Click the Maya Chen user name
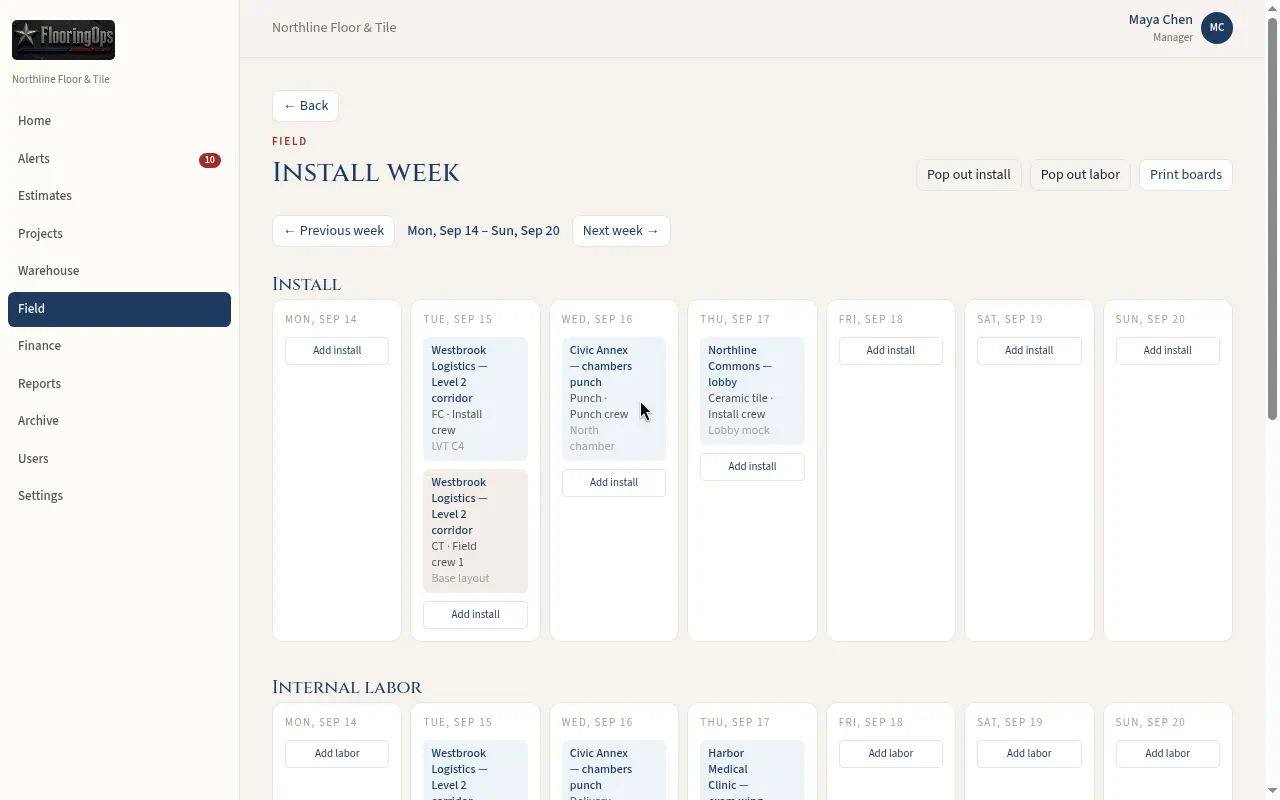This screenshot has height=800, width=1280. (1160, 20)
